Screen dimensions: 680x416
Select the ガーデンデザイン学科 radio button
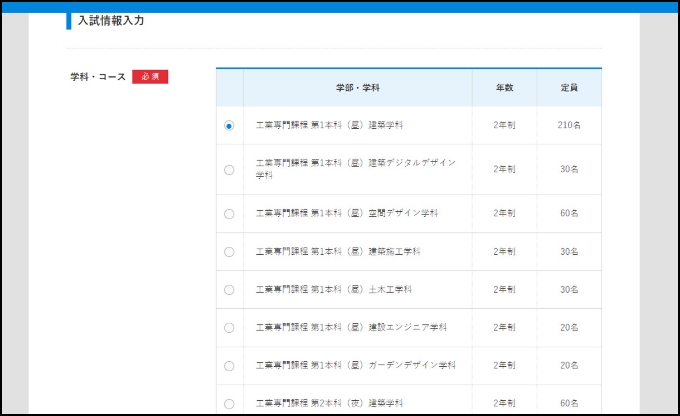pyautogui.click(x=229, y=366)
